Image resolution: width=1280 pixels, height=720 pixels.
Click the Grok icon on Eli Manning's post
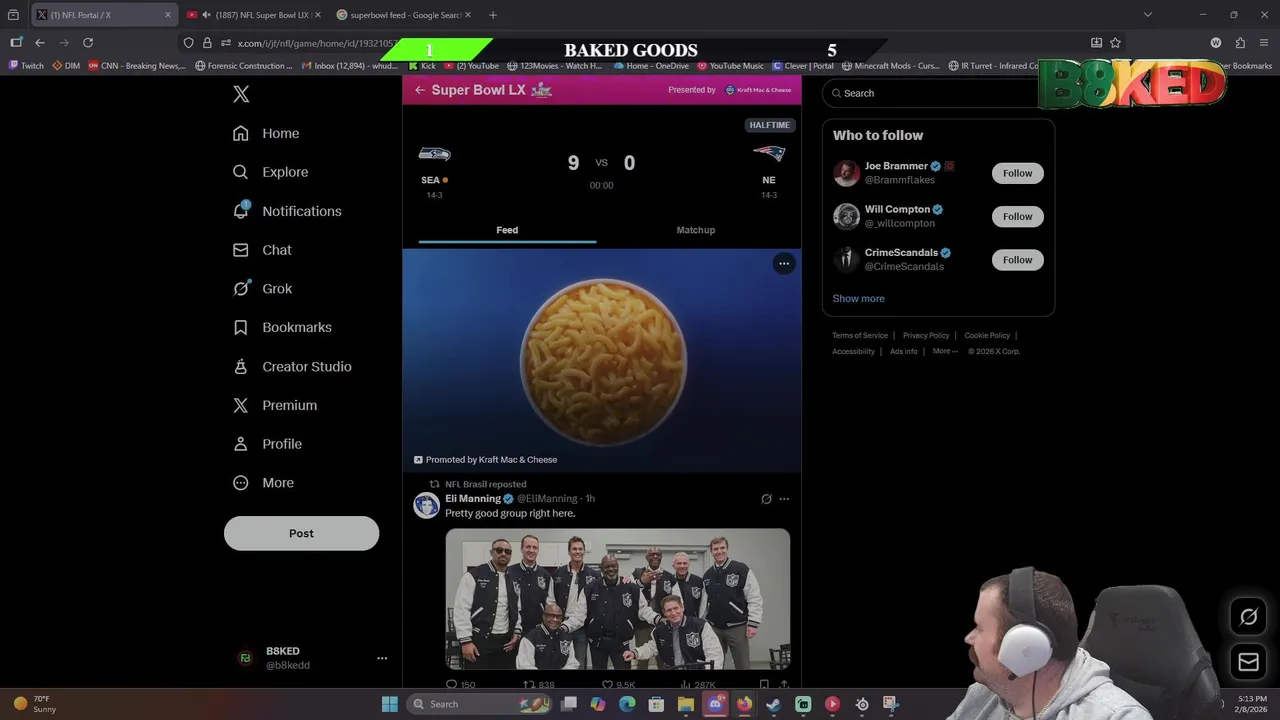[766, 498]
